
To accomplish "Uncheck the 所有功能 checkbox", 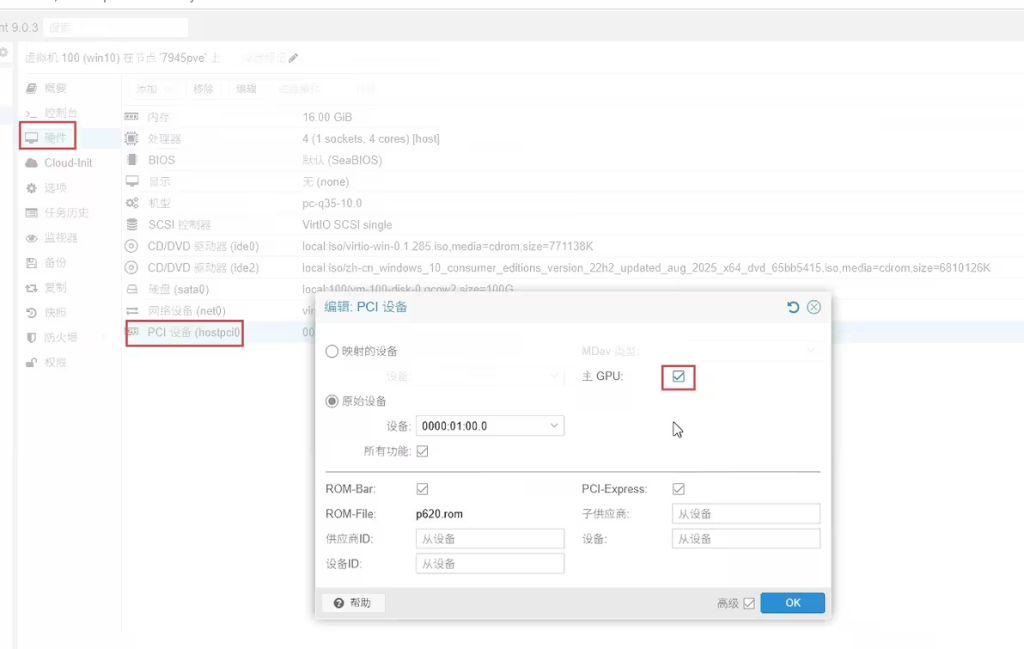I will [x=422, y=451].
